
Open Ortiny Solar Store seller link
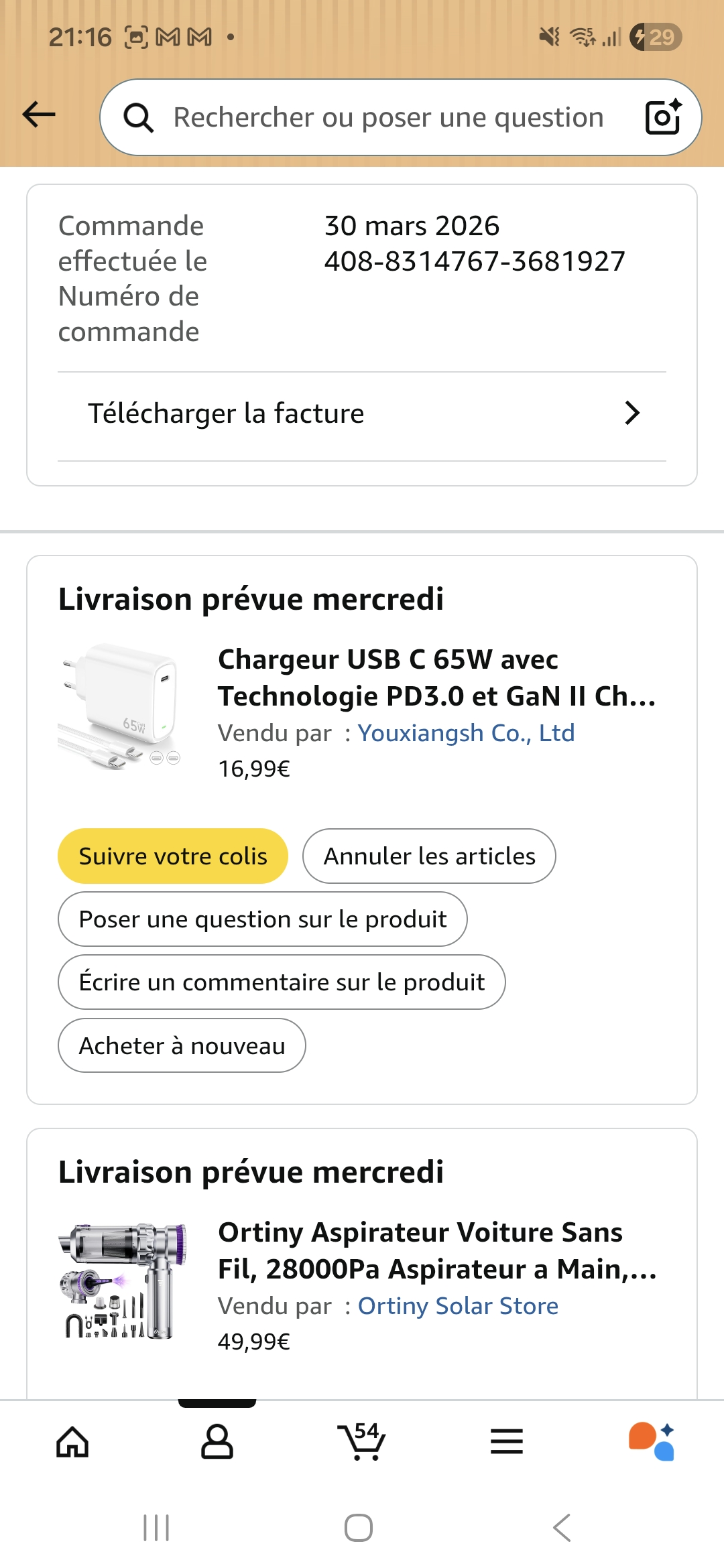458,1306
